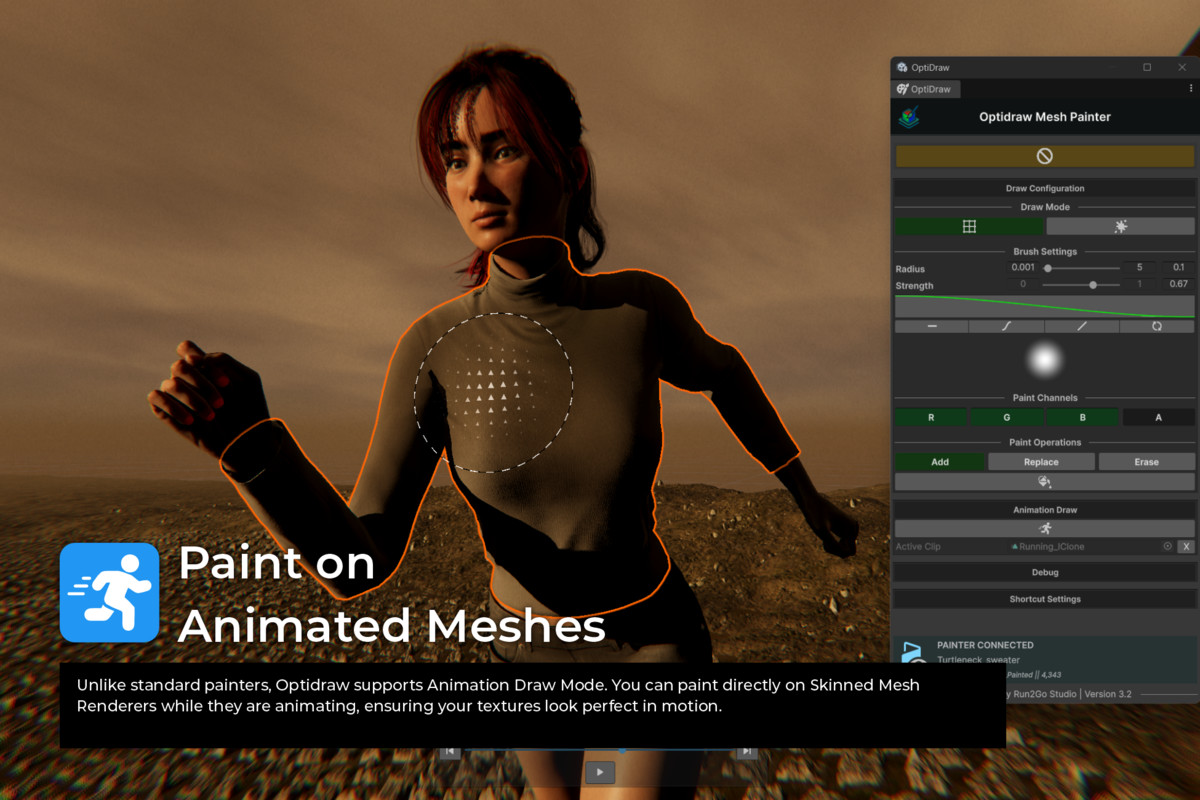The width and height of the screenshot is (1200, 800).
Task: Click the brush falloff preview glow
Action: 1044,360
